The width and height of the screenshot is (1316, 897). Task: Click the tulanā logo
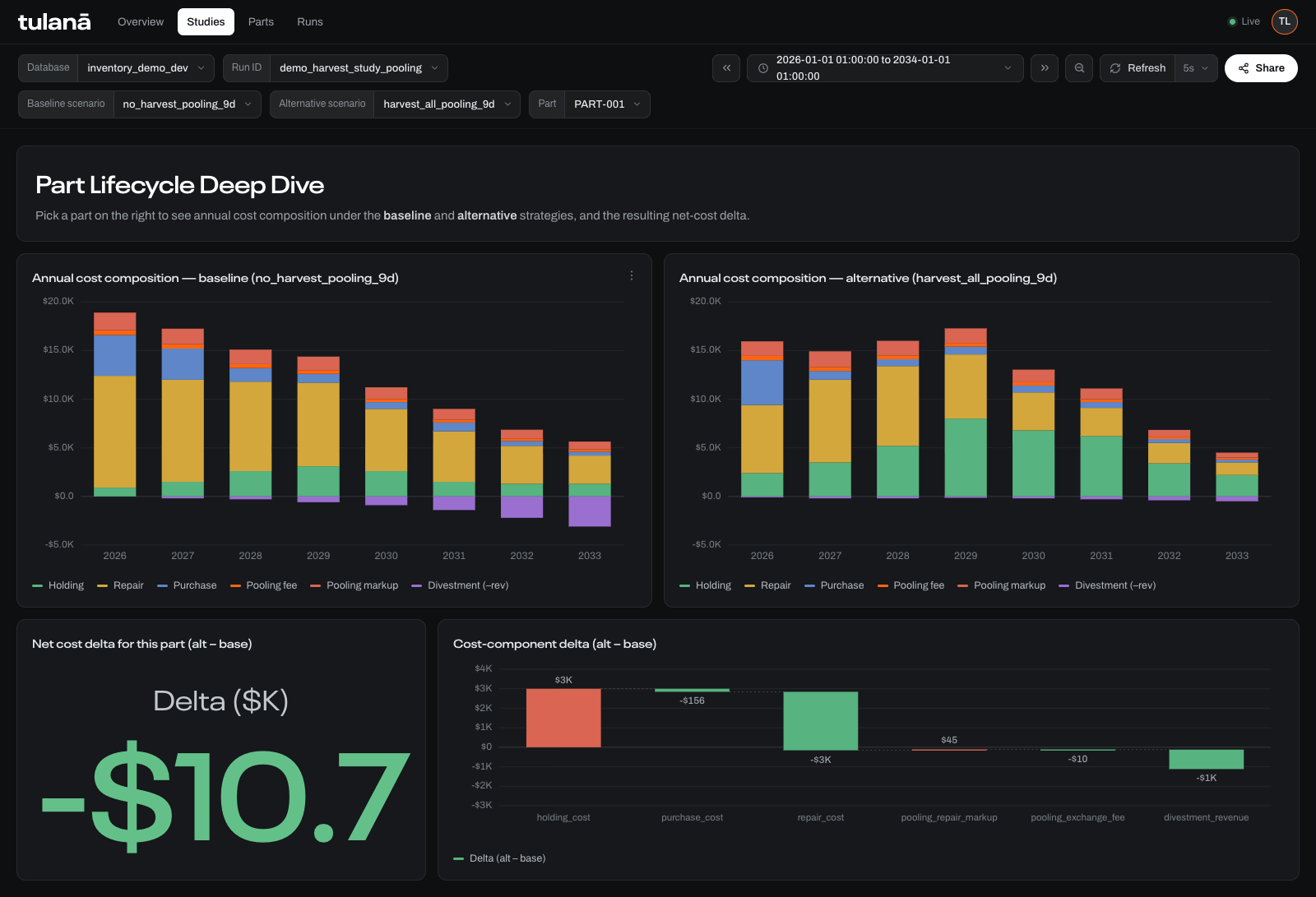click(54, 22)
